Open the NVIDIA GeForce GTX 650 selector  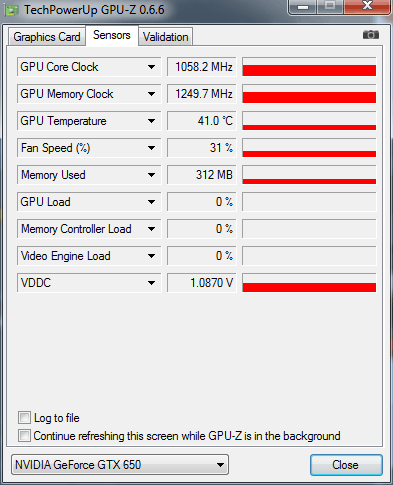[x=120, y=465]
